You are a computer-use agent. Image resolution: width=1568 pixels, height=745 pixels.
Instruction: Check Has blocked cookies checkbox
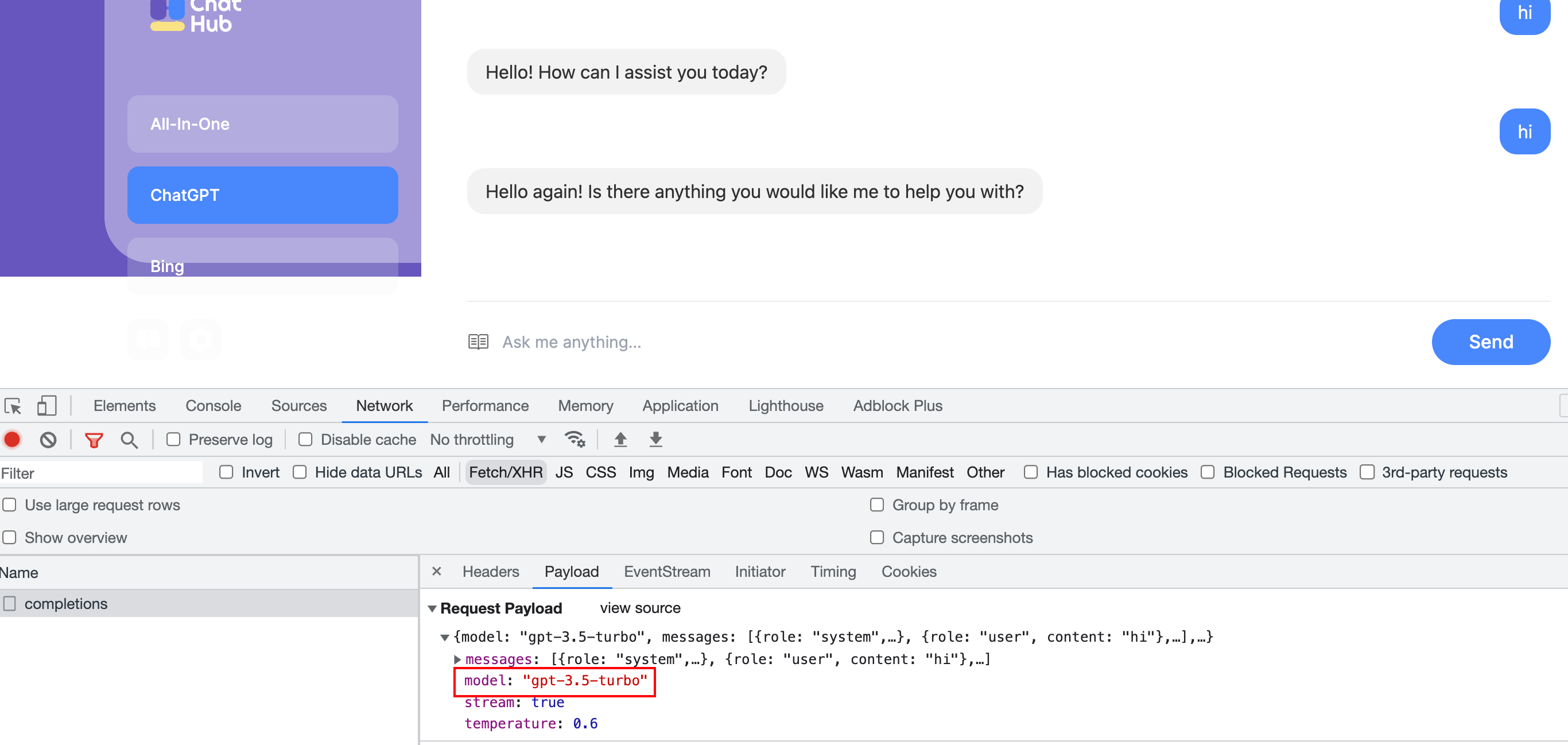pos(1031,472)
